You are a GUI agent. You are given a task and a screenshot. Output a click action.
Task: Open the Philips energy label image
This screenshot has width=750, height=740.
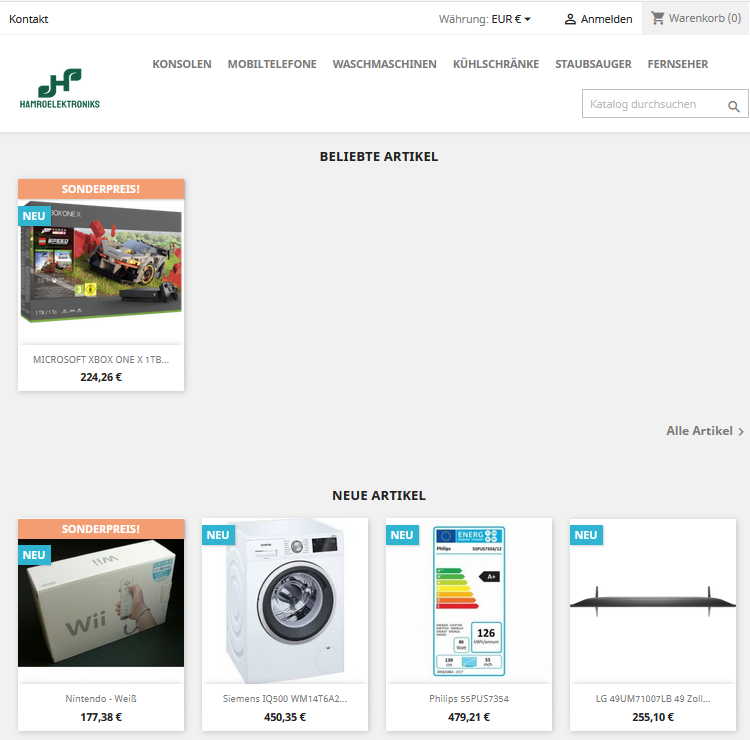pyautogui.click(x=469, y=602)
